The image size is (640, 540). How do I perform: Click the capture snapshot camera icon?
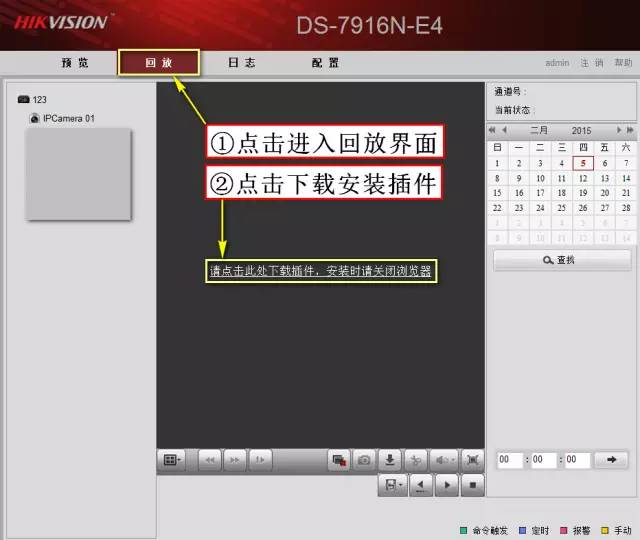pyautogui.click(x=365, y=460)
